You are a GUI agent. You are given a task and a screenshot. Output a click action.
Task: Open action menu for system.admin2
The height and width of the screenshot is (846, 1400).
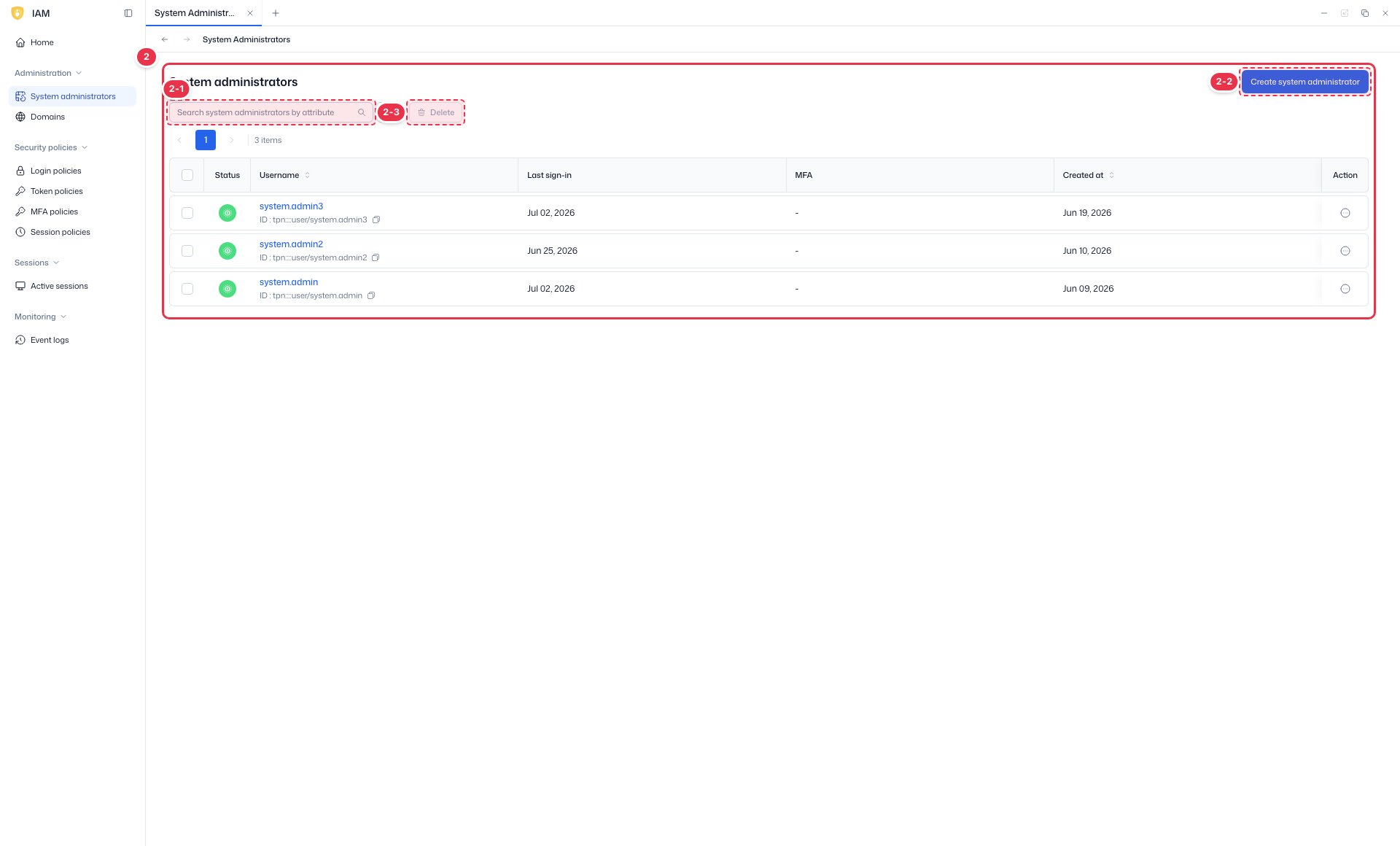click(1345, 251)
